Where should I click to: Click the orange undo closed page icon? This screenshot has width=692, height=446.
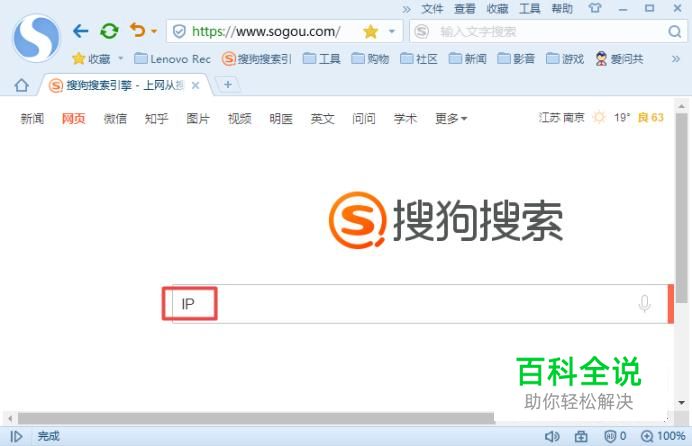coord(138,30)
